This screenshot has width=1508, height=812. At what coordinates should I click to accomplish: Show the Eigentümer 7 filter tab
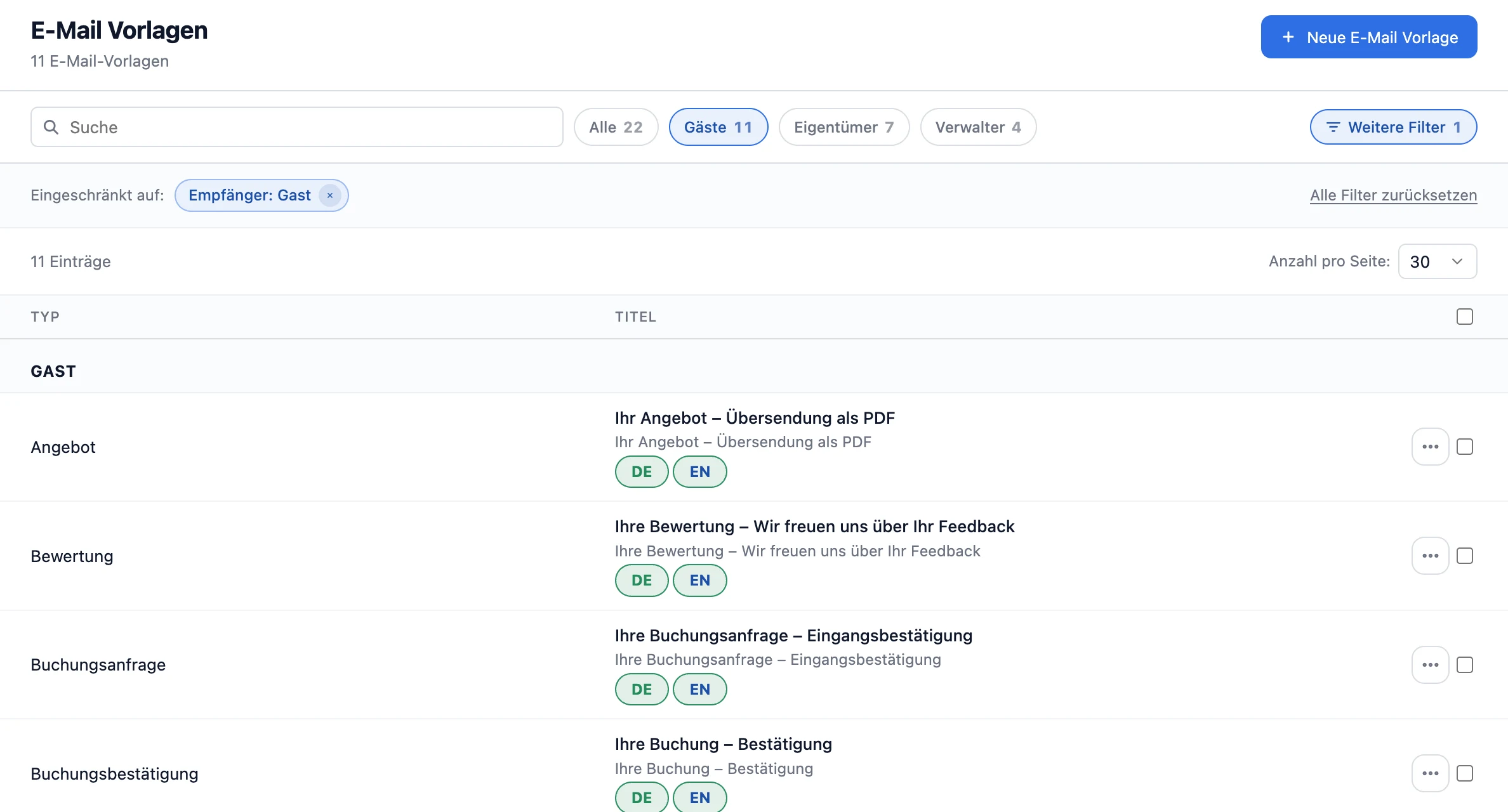pos(844,127)
